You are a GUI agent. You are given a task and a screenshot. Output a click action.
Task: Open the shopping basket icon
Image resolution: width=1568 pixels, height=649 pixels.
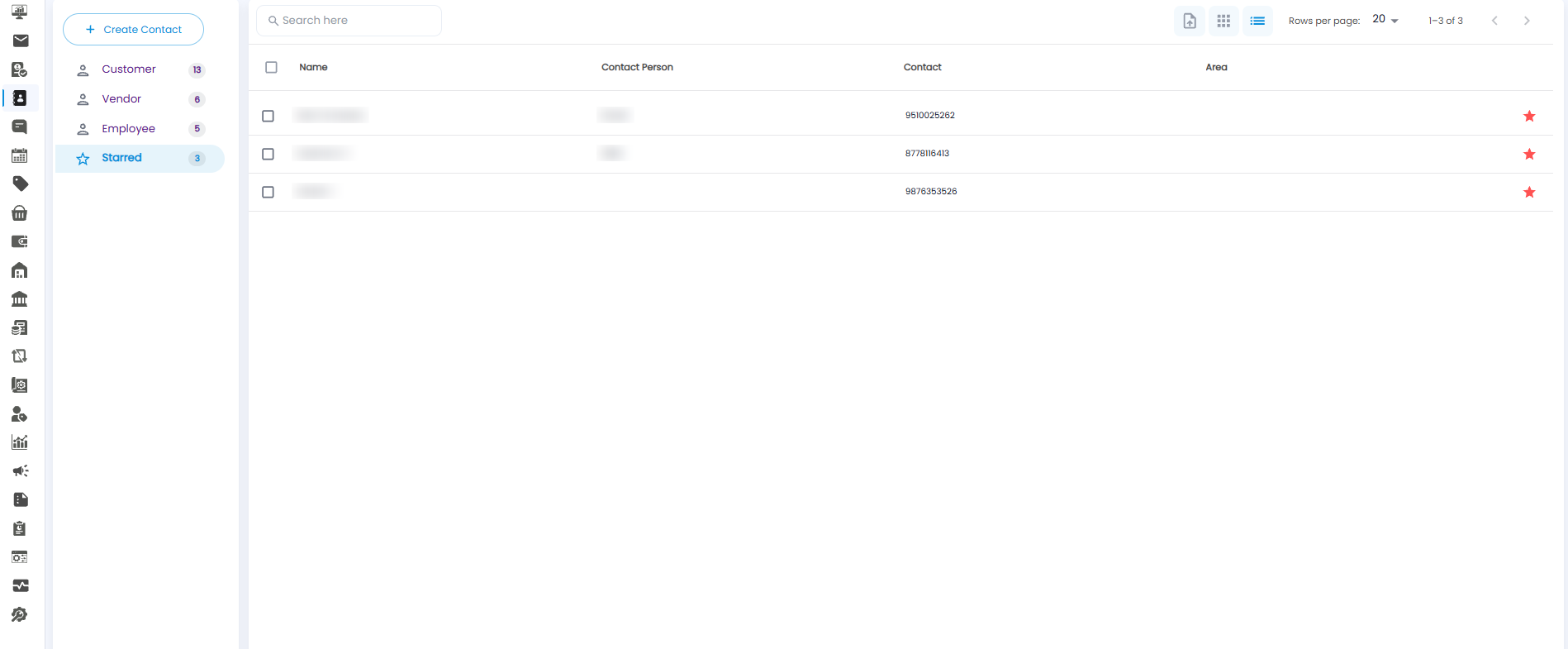tap(20, 213)
